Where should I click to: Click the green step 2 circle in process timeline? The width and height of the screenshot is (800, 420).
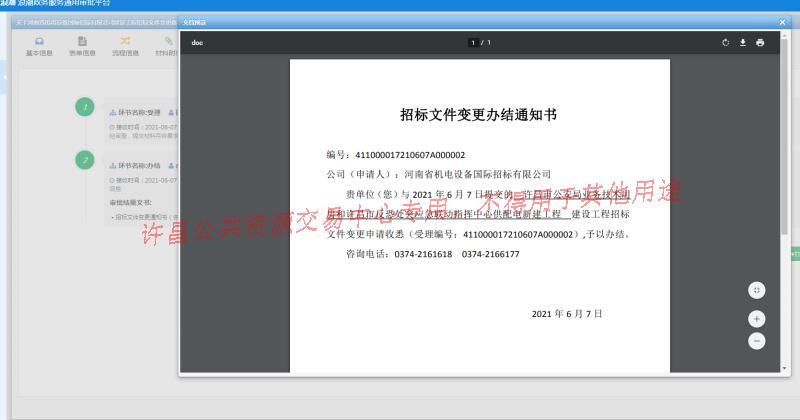click(85, 160)
